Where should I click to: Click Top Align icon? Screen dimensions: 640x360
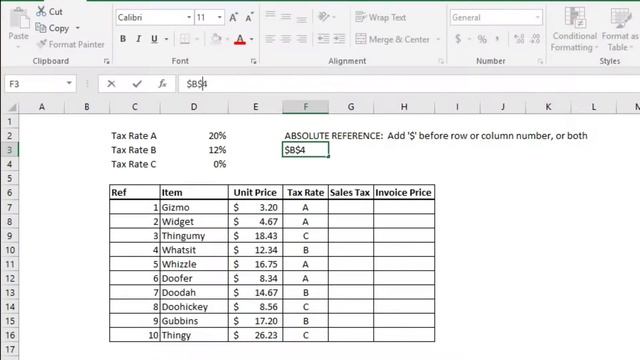pyautogui.click(x=270, y=16)
